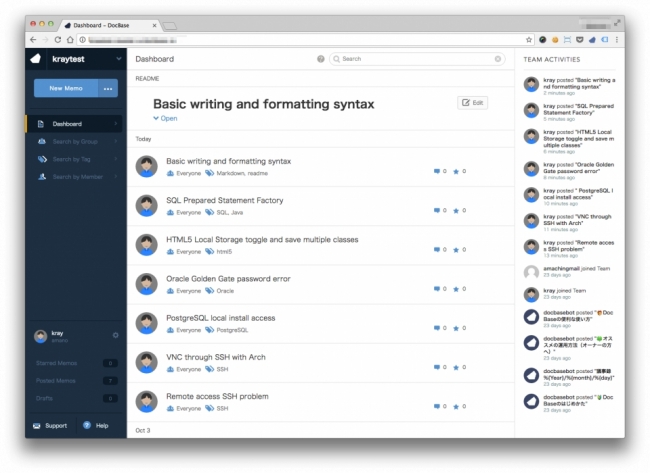Open Search by Group menu item
Image resolution: width=650 pixels, height=473 pixels.
(75, 141)
